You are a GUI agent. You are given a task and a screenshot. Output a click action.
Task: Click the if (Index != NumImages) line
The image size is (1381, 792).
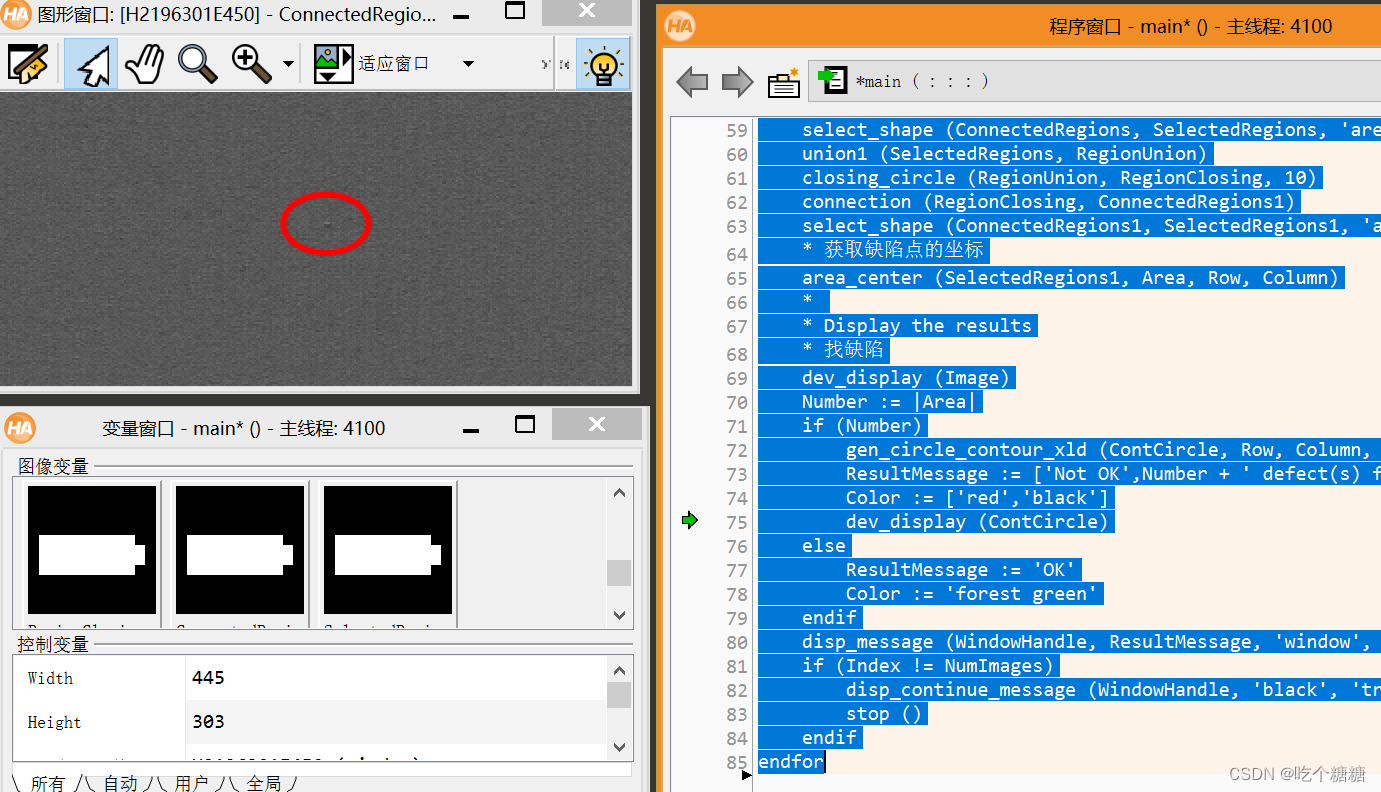coord(929,666)
